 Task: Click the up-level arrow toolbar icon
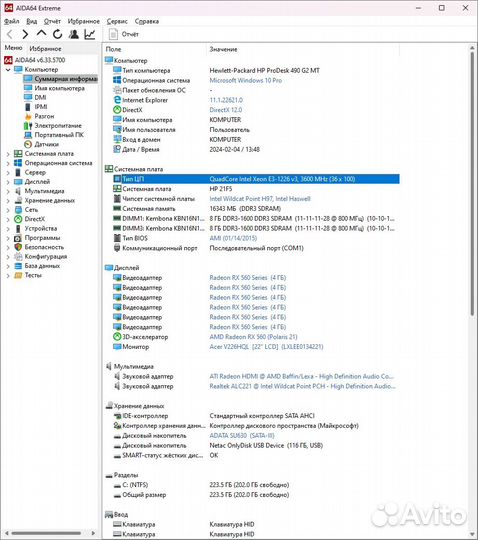(x=41, y=34)
